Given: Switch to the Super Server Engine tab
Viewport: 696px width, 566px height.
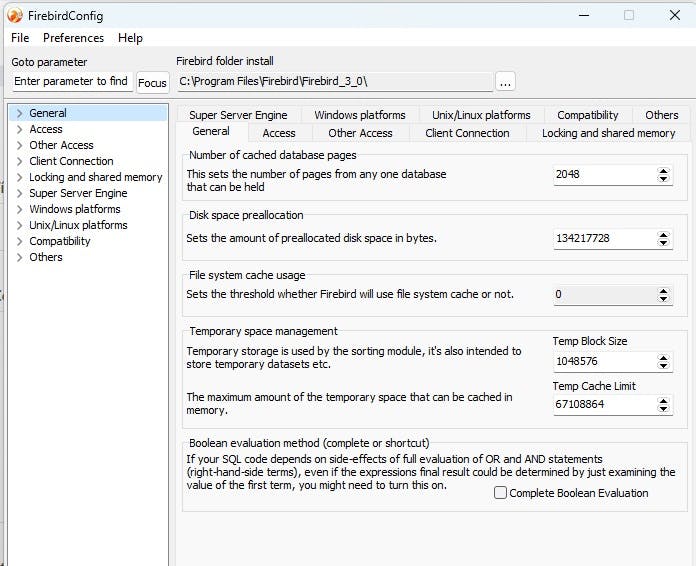Looking at the screenshot, I should 238,115.
